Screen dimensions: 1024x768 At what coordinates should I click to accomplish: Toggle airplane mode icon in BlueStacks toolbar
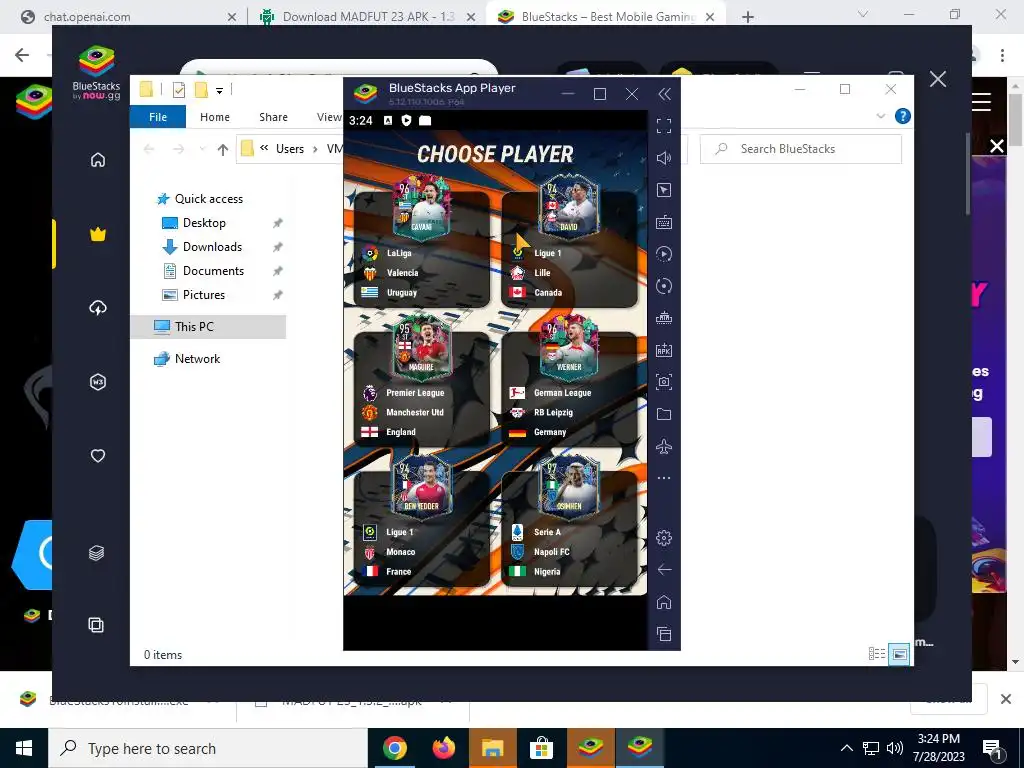[664, 446]
